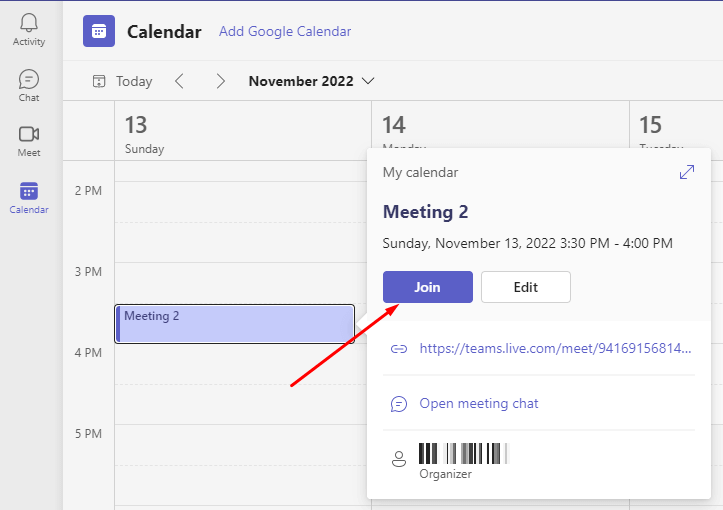Open the Chat sidebar icon
723x510 pixels.
[x=29, y=79]
